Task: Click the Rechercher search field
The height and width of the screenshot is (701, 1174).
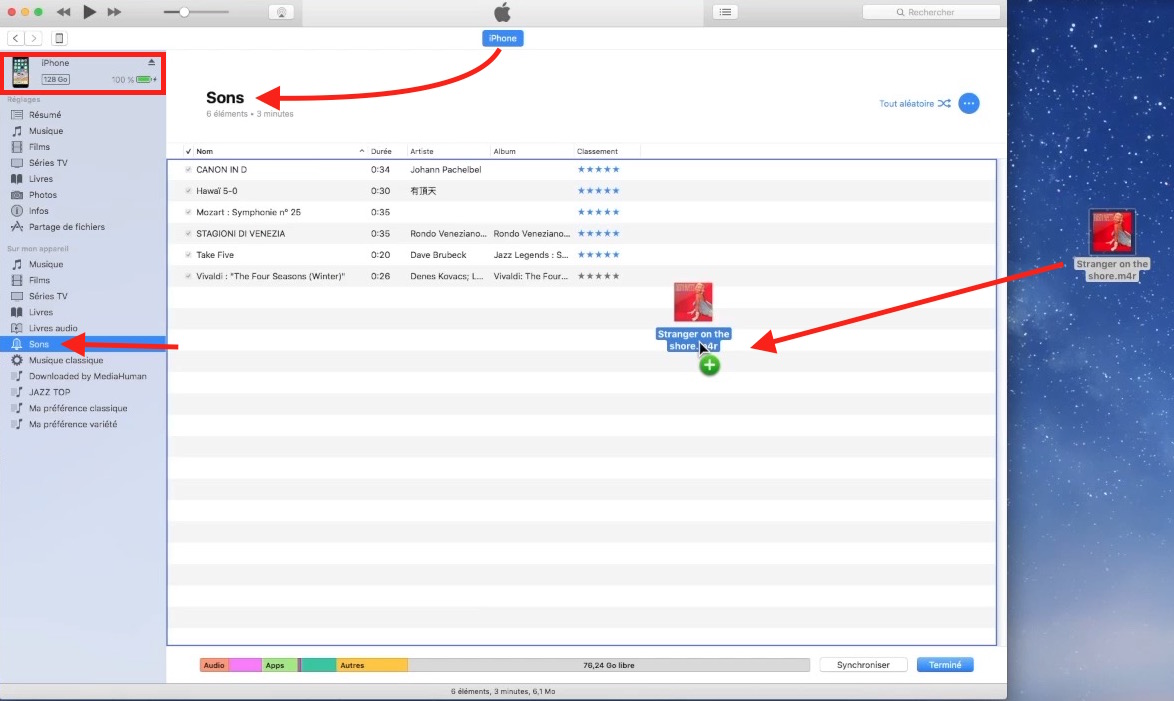Action: (x=931, y=12)
